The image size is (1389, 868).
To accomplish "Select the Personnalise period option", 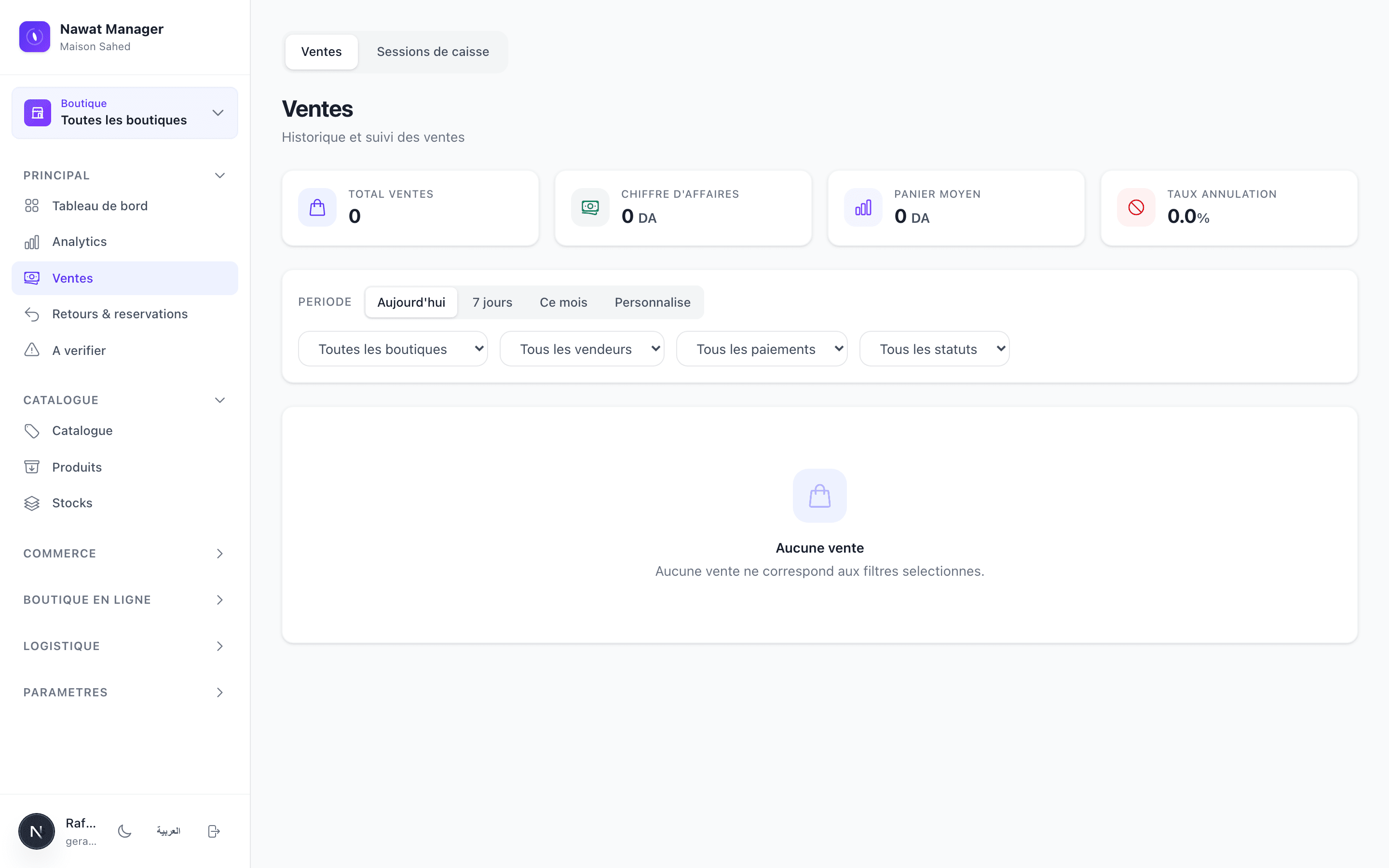I will pos(653,302).
